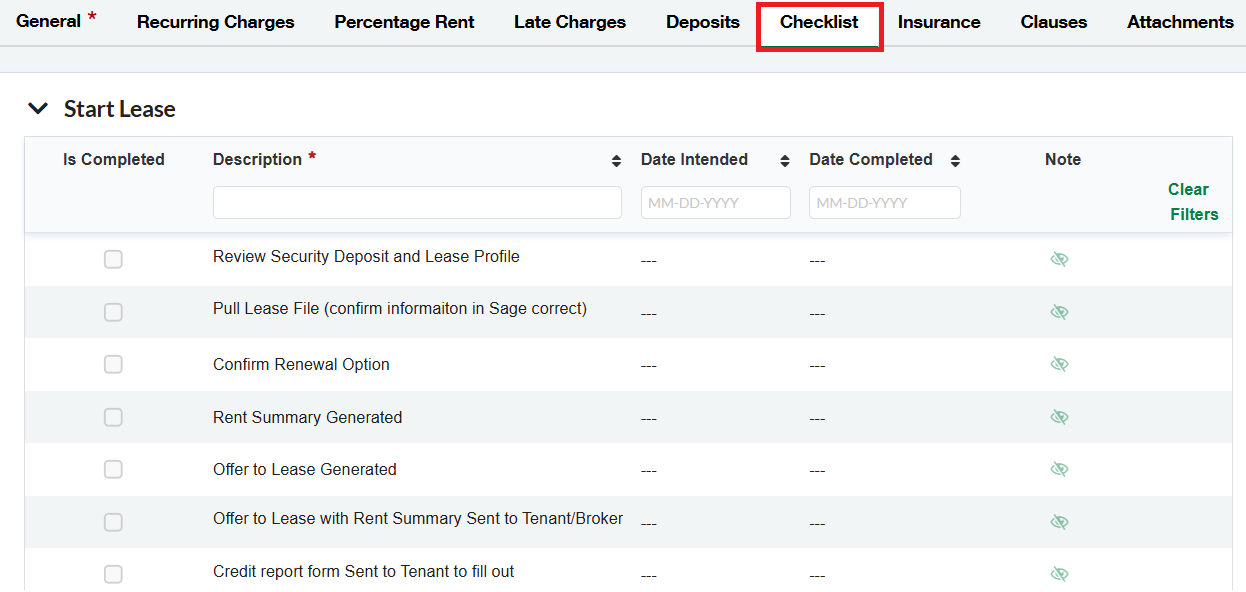The height and width of the screenshot is (592, 1246).
Task: Switch to the Recurring Charges tab
Action: tap(216, 22)
